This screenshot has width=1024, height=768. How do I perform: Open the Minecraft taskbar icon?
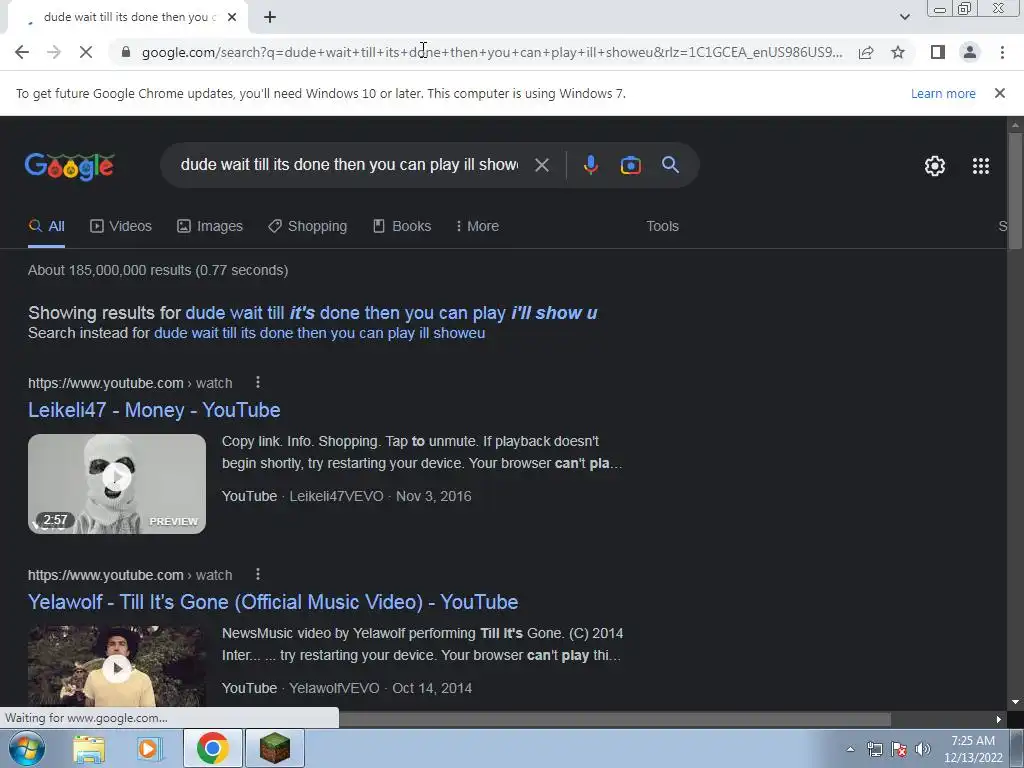(x=275, y=748)
